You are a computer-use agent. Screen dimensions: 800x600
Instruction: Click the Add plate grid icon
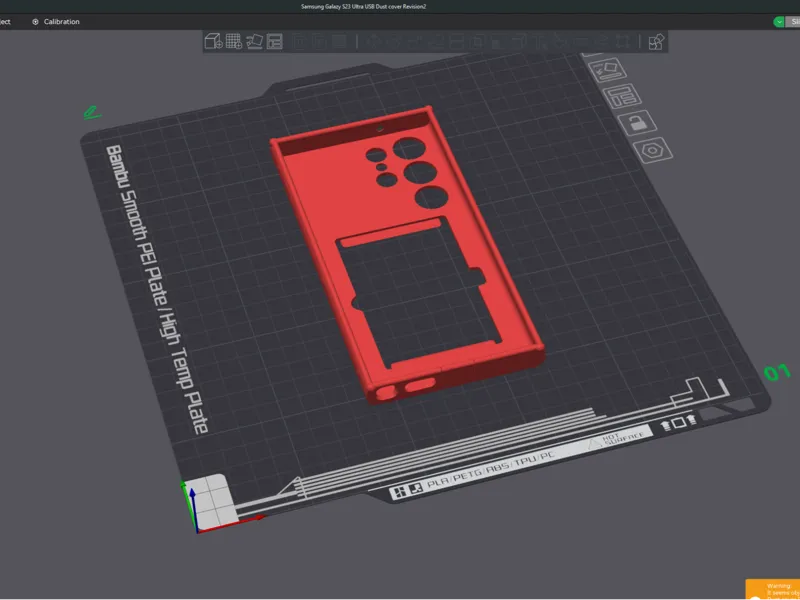pos(234,41)
